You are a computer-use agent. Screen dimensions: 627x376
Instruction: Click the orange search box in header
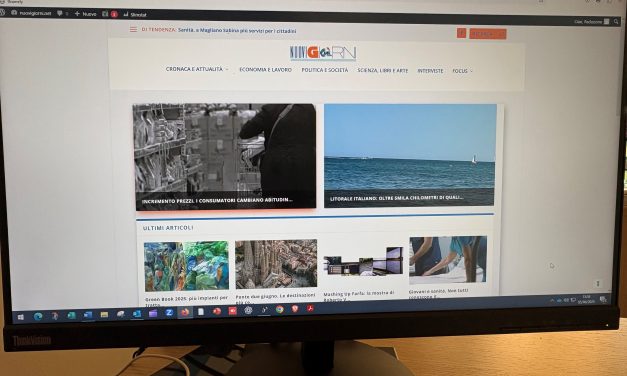tap(487, 34)
